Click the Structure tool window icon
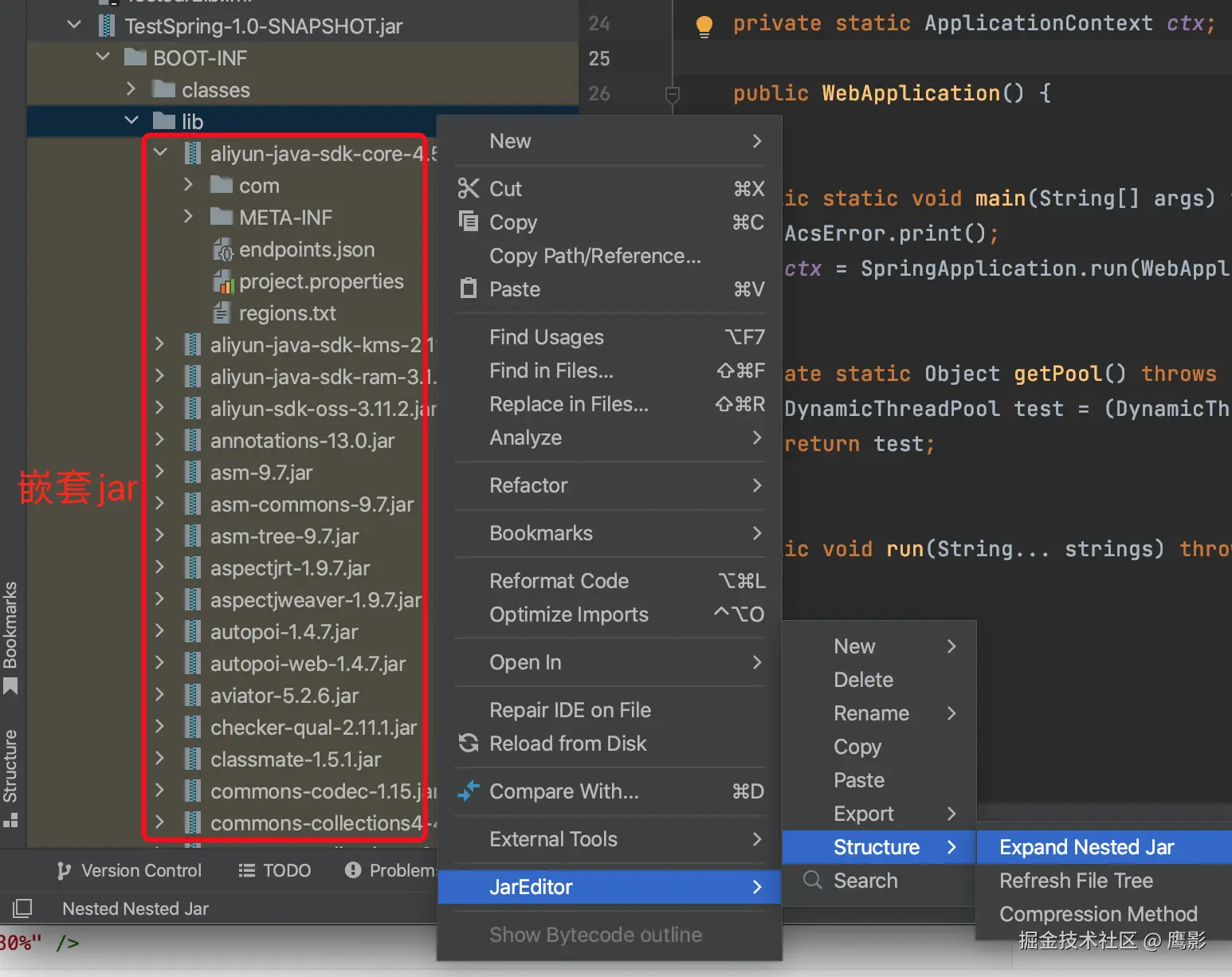1232x977 pixels. 10,820
